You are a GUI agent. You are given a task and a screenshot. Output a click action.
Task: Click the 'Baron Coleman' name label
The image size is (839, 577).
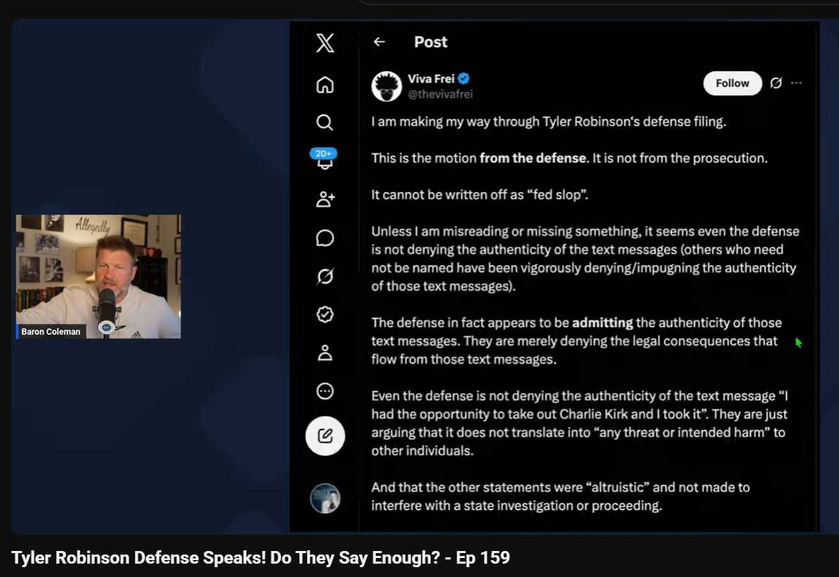tap(51, 331)
